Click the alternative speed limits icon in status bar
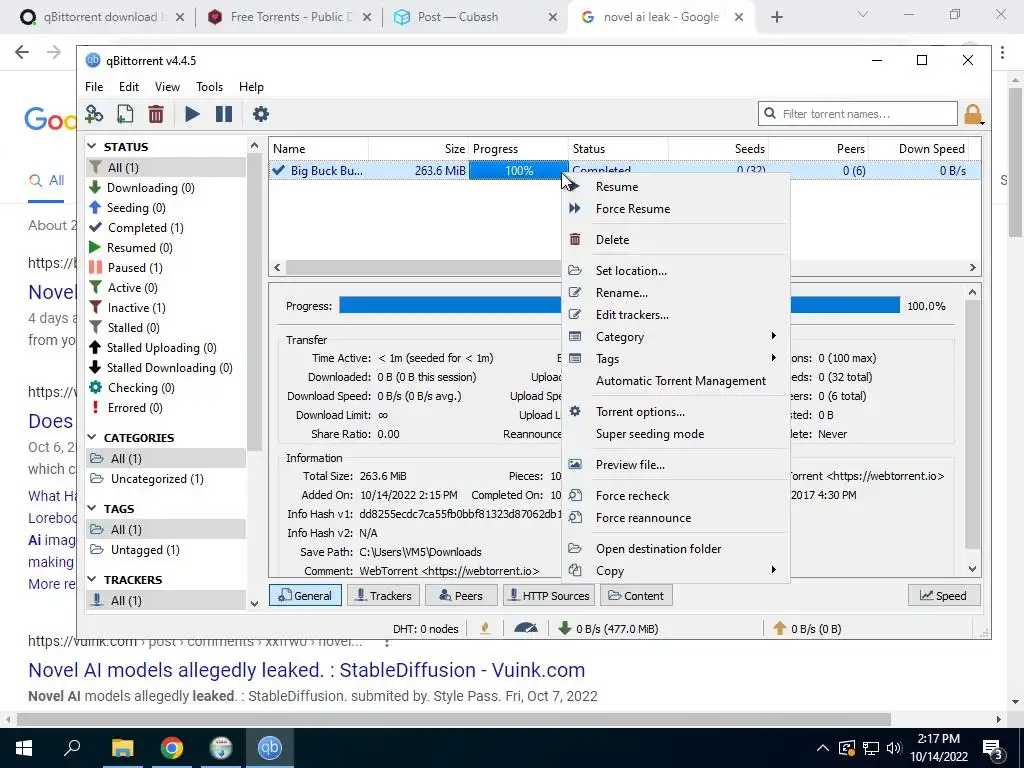Image resolution: width=1024 pixels, height=768 pixels. click(526, 629)
